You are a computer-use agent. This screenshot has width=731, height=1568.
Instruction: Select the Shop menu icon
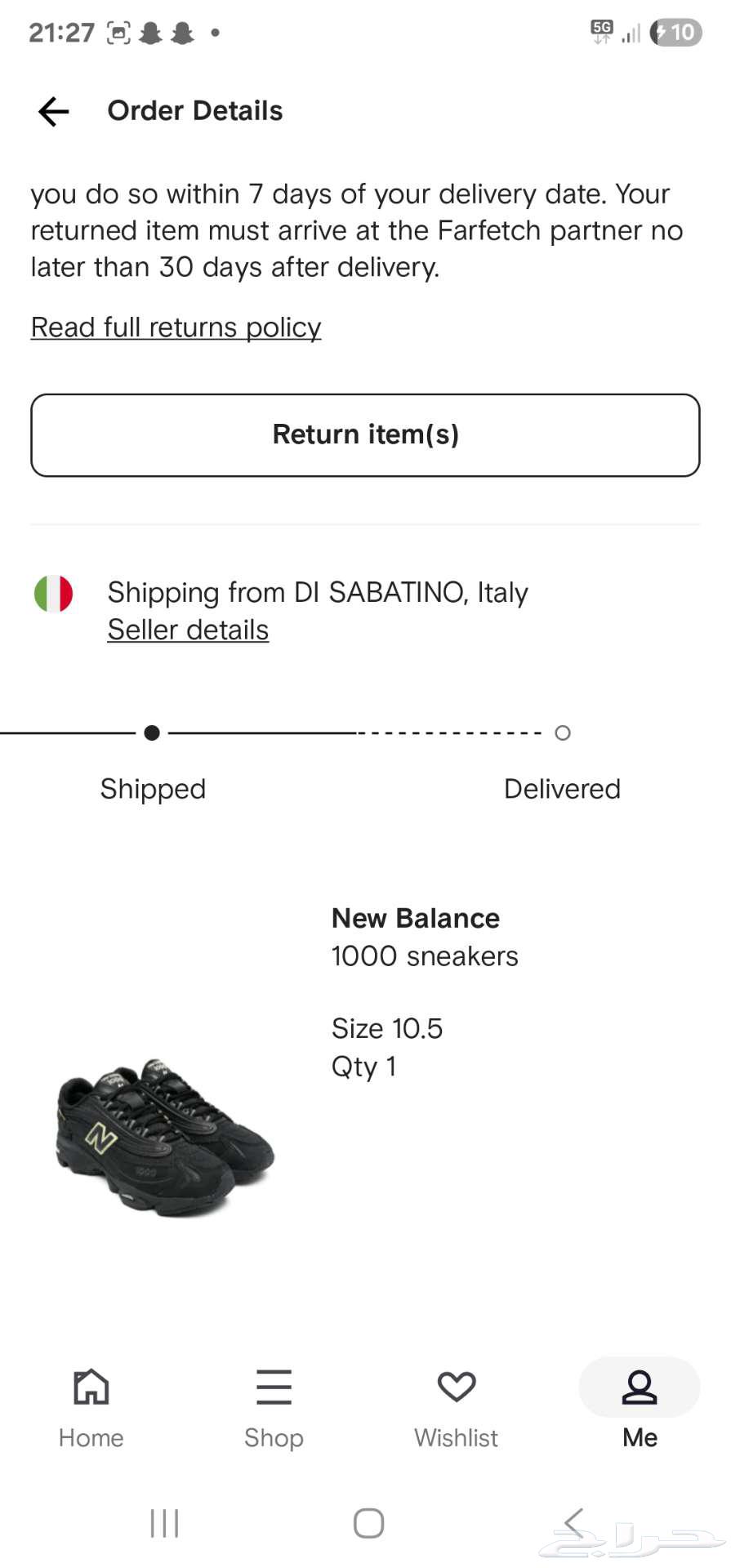click(x=274, y=1388)
